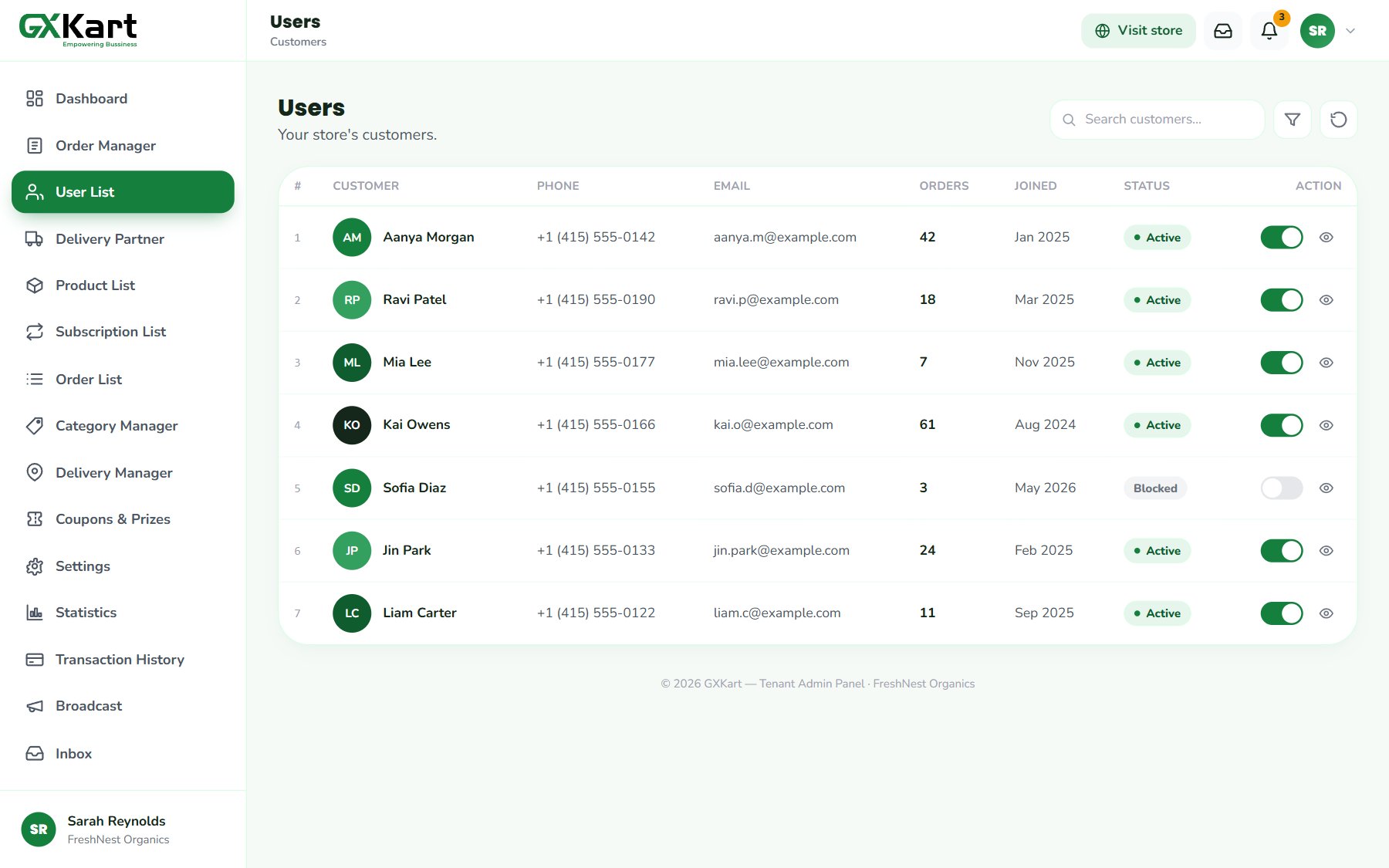
Task: Expand the profile menu chevron
Action: [x=1350, y=31]
